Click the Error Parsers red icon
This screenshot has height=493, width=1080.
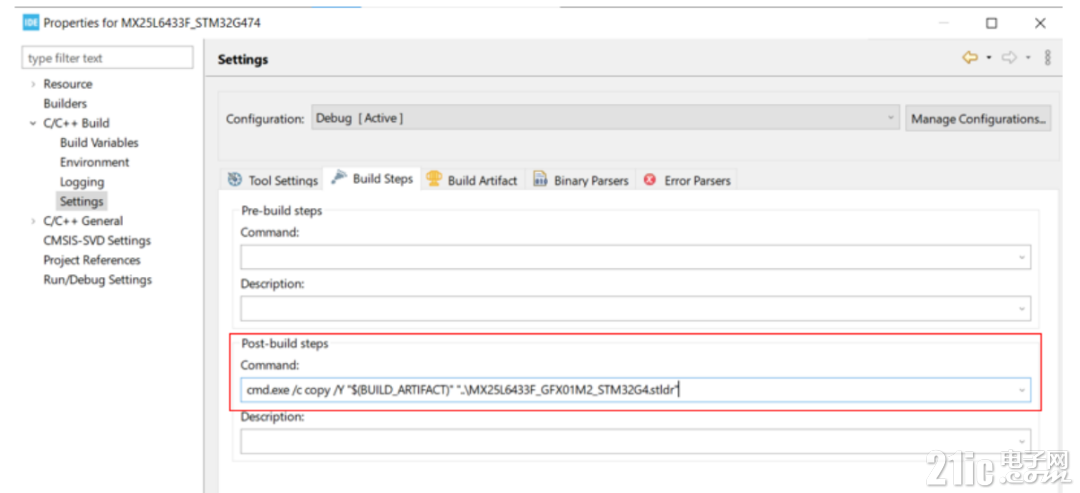(650, 180)
